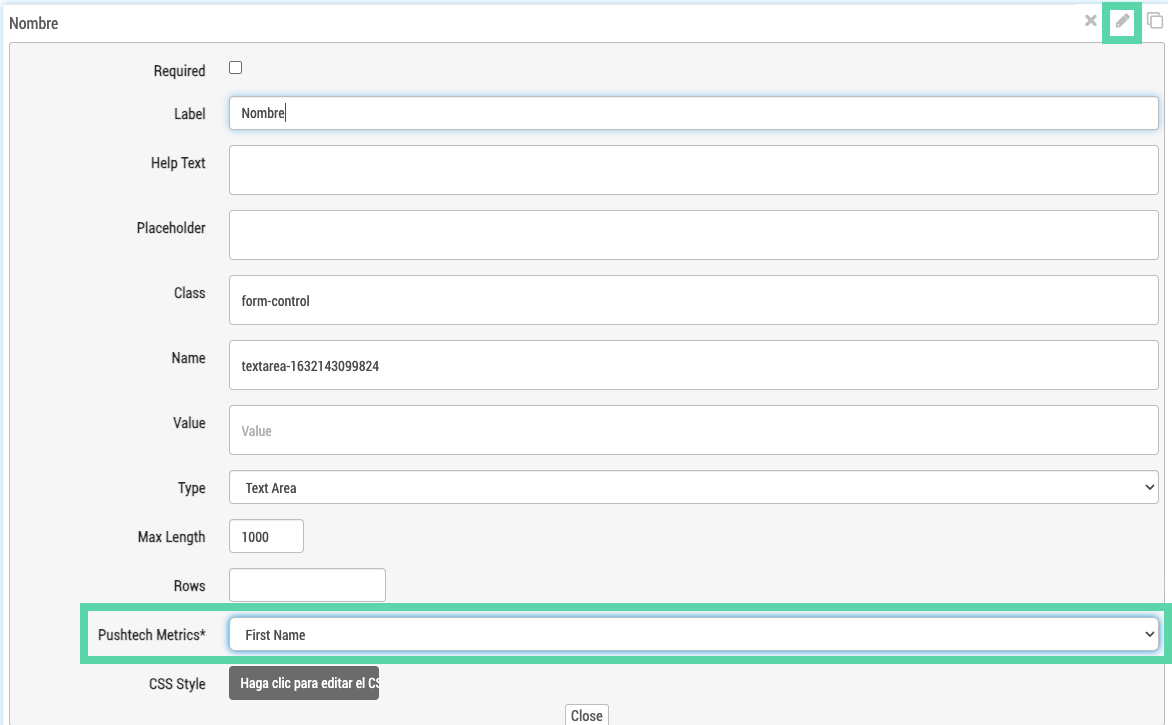Viewport: 1172px width, 725px height.
Task: Click into the Placeholder input box
Action: [x=694, y=235]
